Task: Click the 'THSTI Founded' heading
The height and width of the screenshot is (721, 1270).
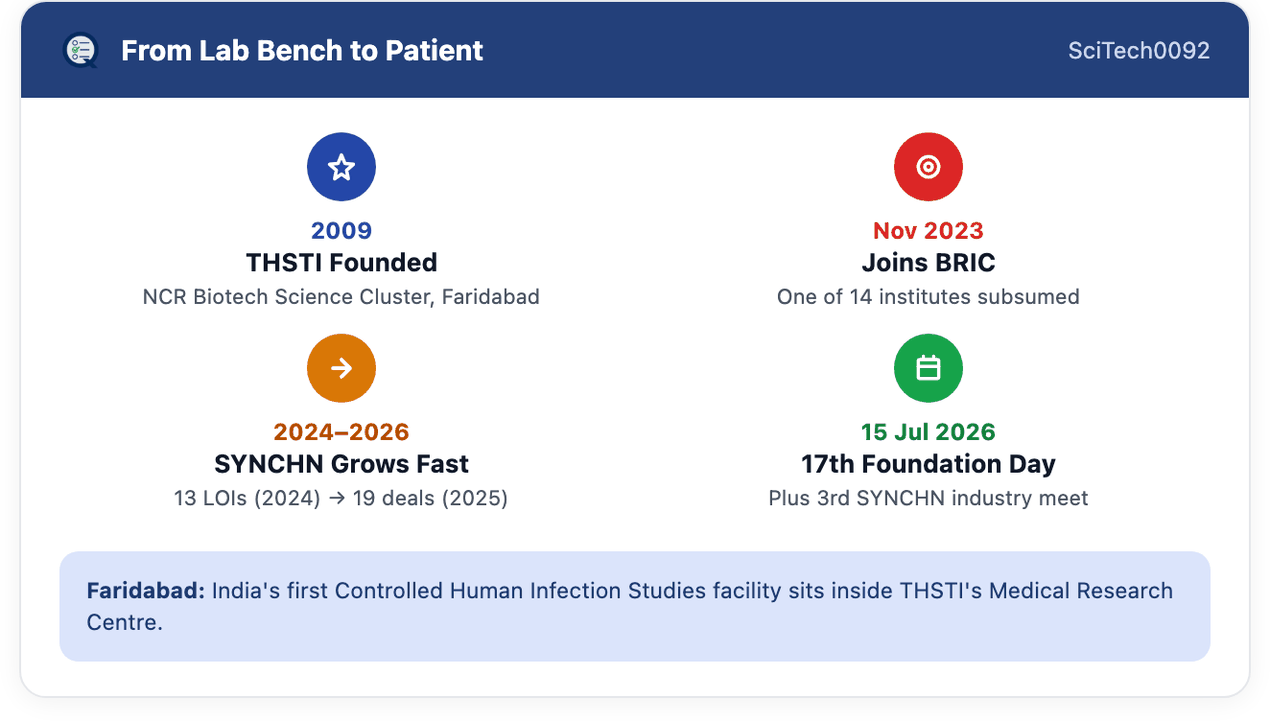Action: [x=341, y=263]
